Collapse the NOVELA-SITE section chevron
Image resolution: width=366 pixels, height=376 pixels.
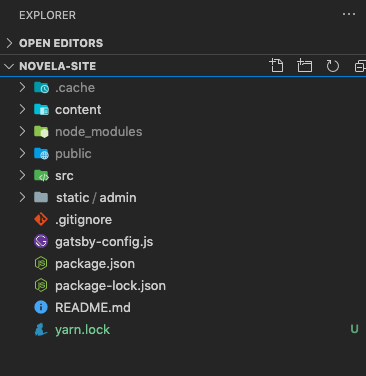[x=9, y=66]
